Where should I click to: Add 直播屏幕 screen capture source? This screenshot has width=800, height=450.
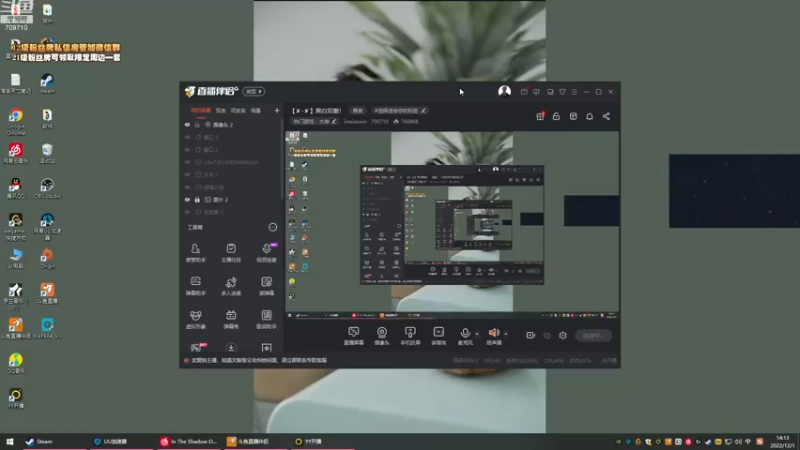pyautogui.click(x=354, y=336)
